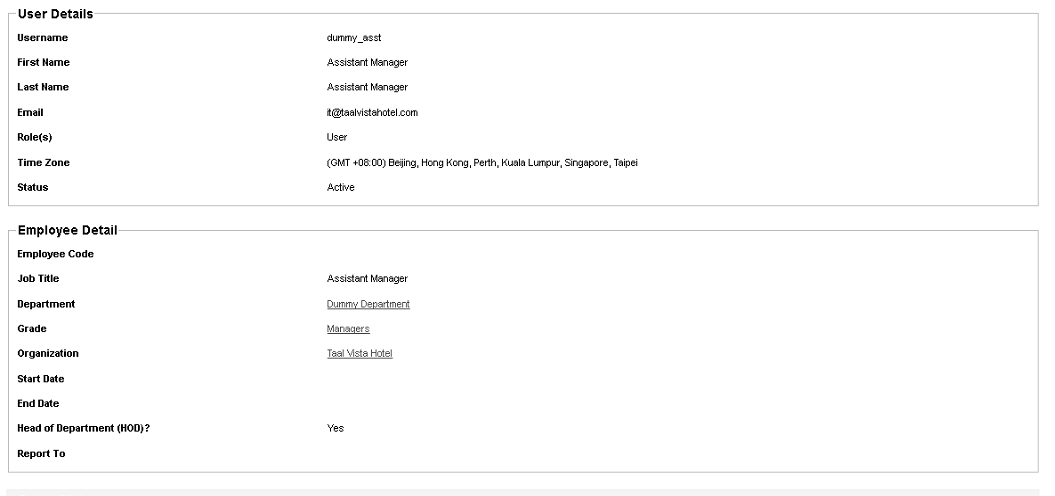
Task: Click the Employee Code label
Action: point(55,254)
